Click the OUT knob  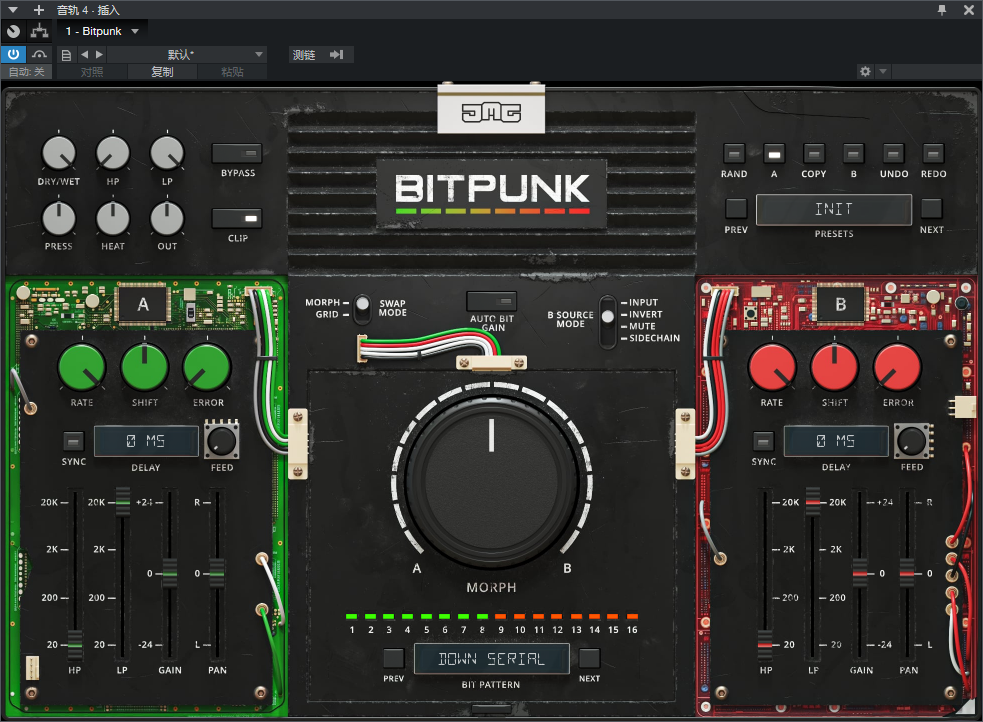(167, 219)
